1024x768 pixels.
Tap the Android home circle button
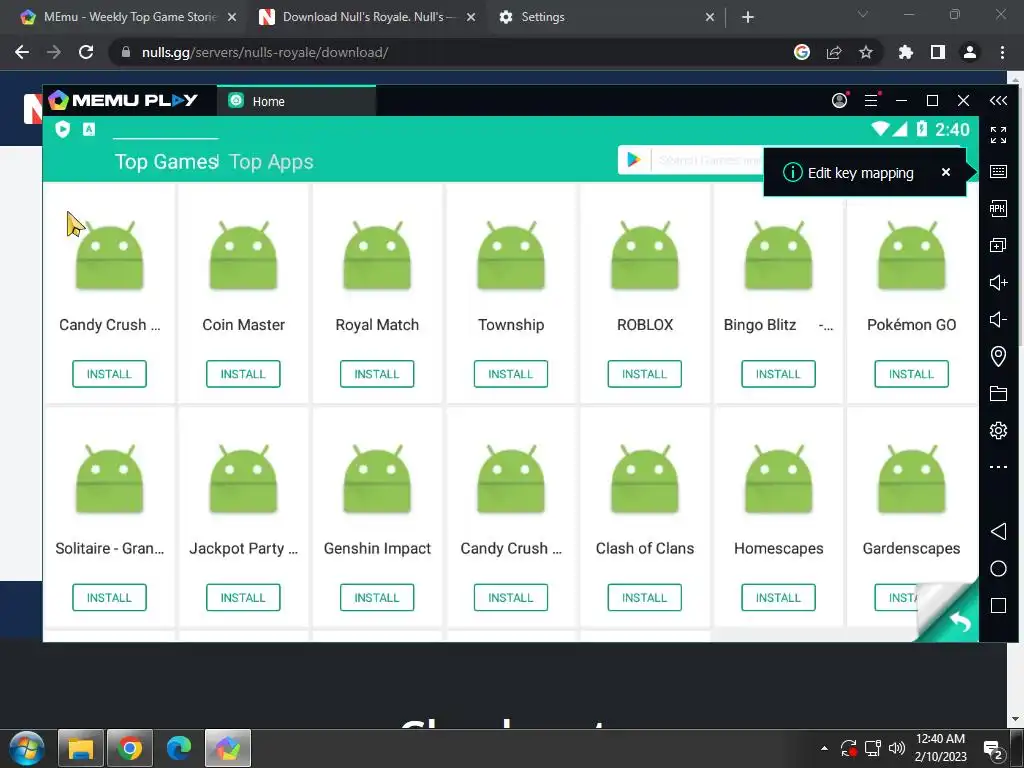998,569
